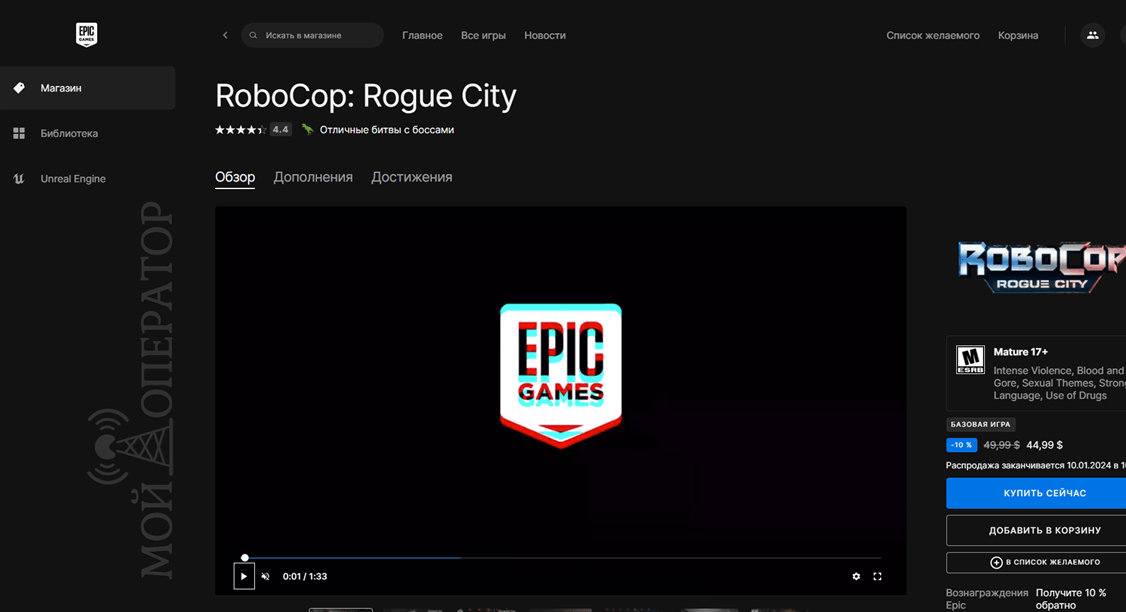Viewport: 1126px width, 612px height.
Task: Click Отличные битвы с боссами tag text
Action: 386,130
